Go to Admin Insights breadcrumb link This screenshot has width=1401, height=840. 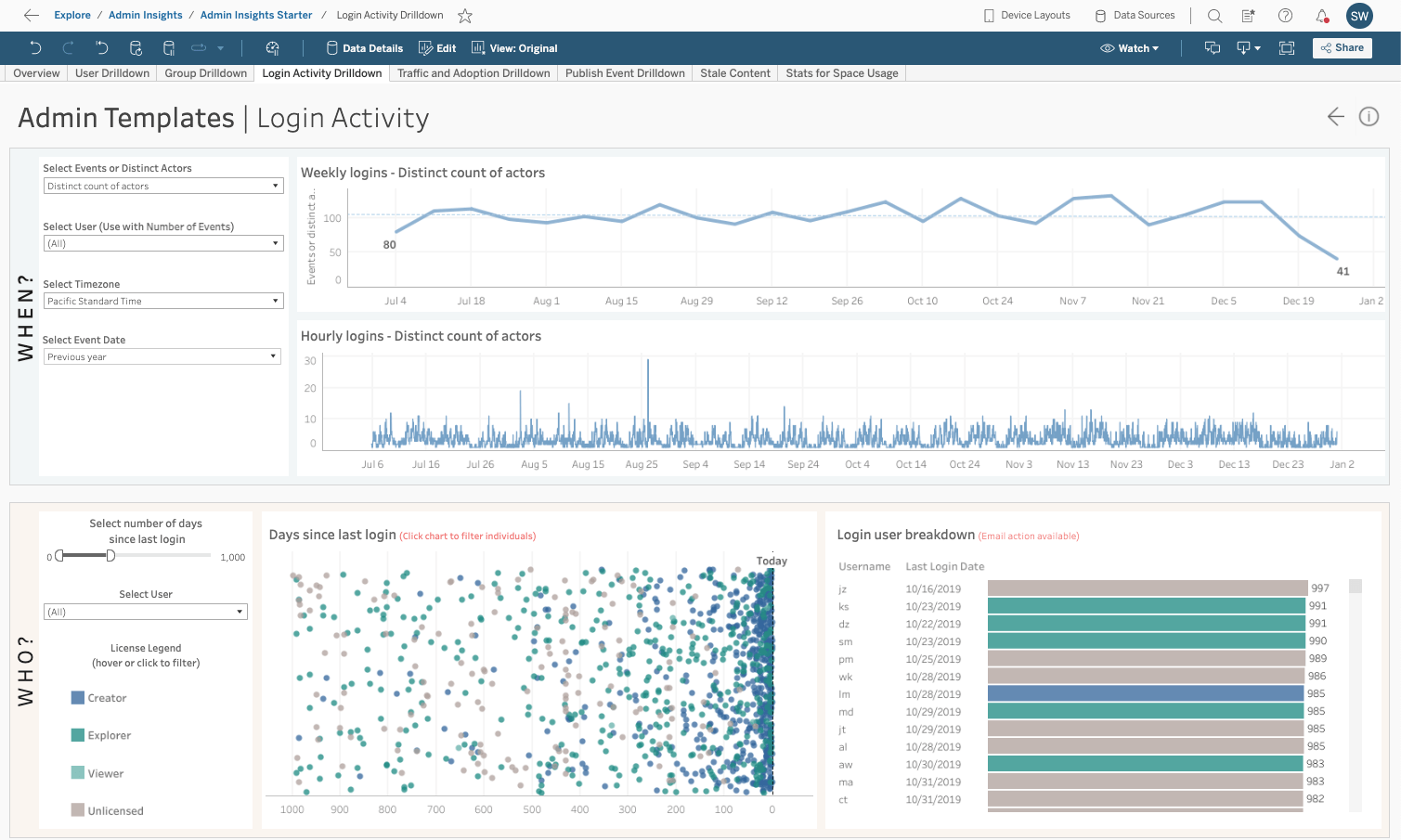(x=146, y=16)
